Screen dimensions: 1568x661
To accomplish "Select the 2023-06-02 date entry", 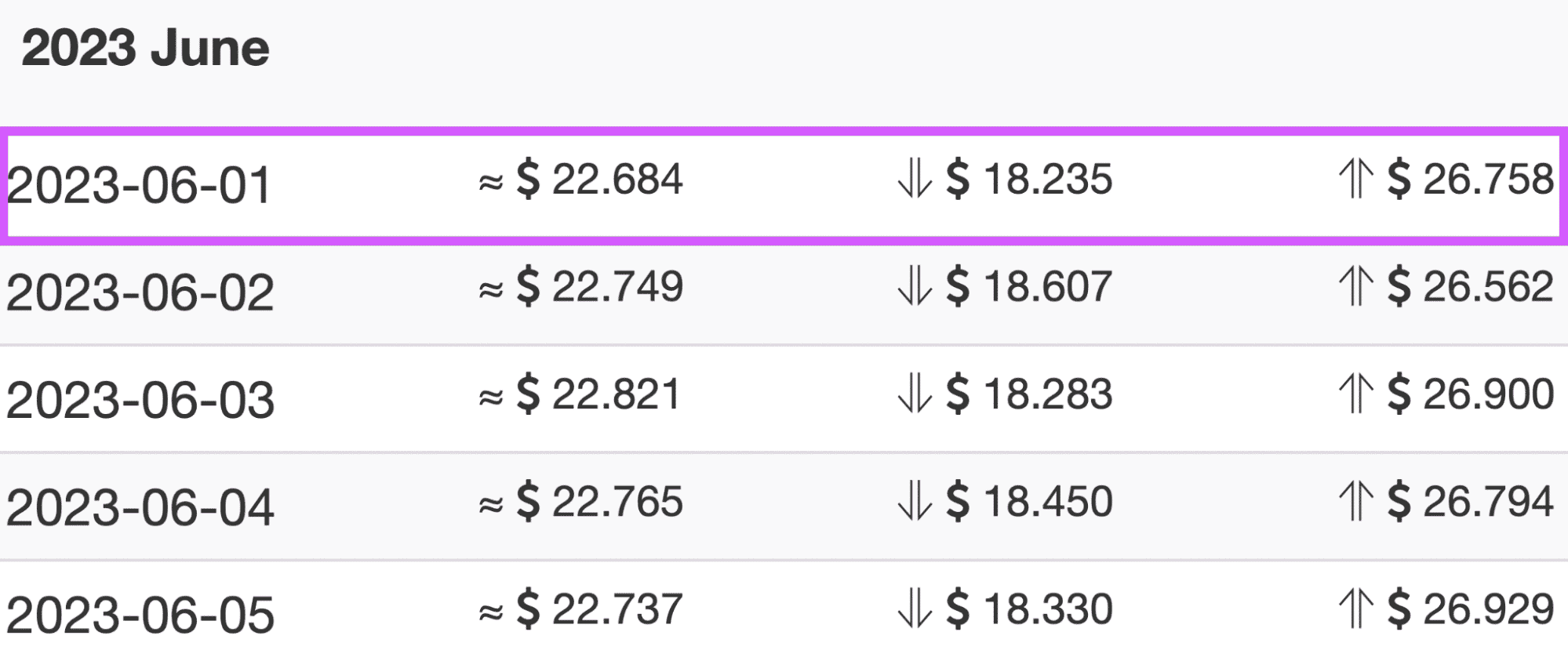I will 140,292.
